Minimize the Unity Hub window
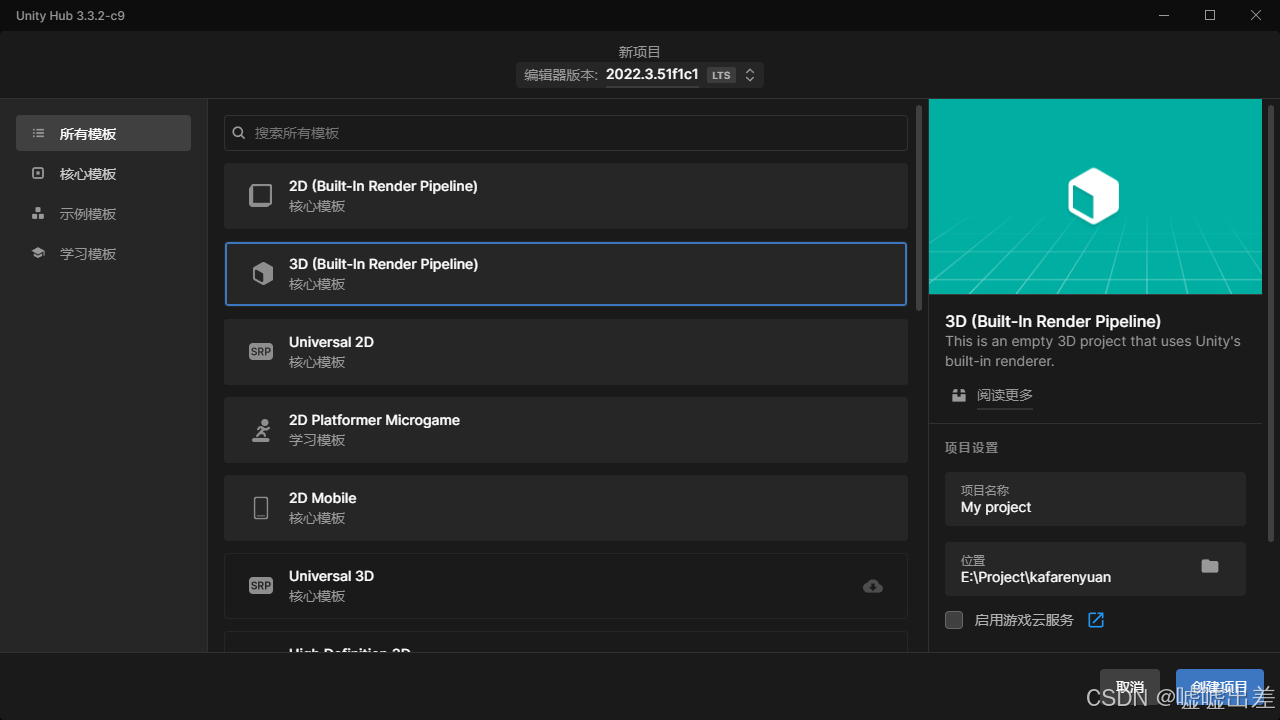 click(1163, 15)
